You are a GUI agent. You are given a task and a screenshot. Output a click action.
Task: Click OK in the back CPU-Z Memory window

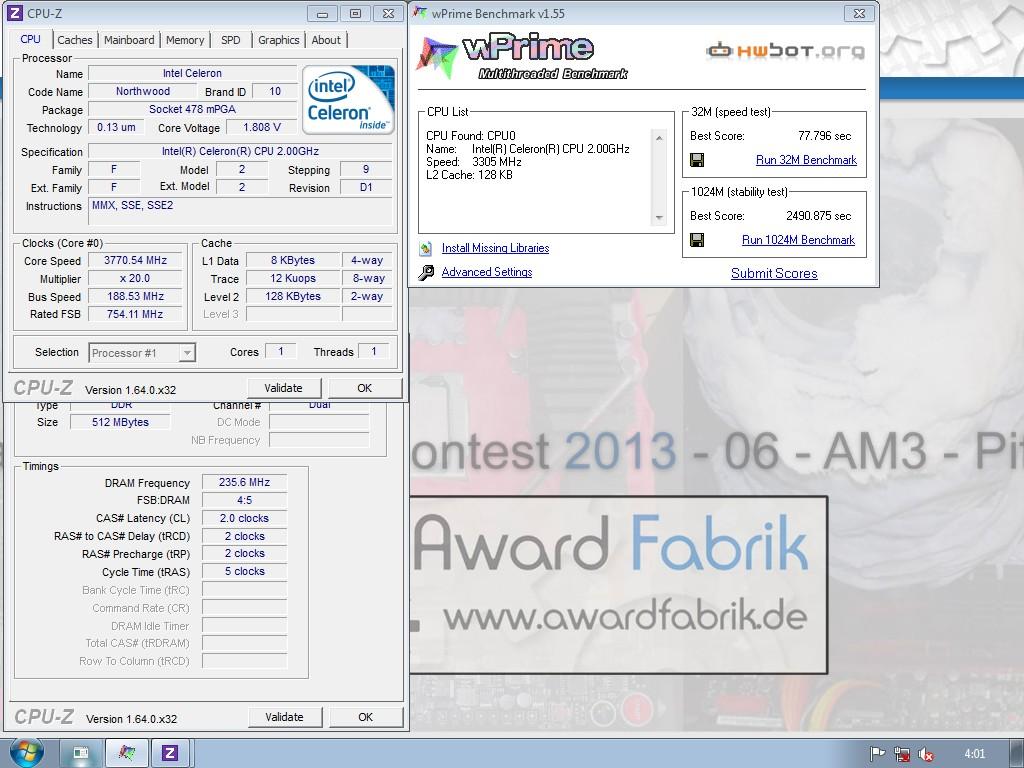pos(366,717)
